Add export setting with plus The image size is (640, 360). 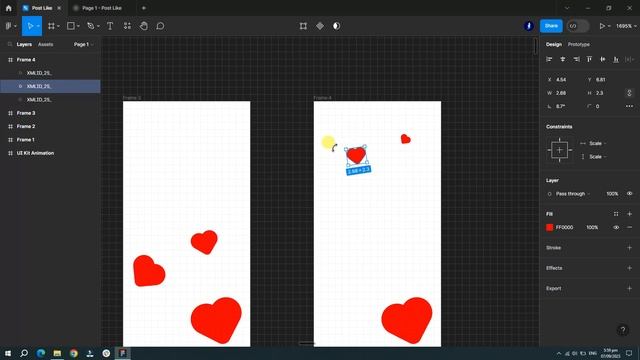629,289
